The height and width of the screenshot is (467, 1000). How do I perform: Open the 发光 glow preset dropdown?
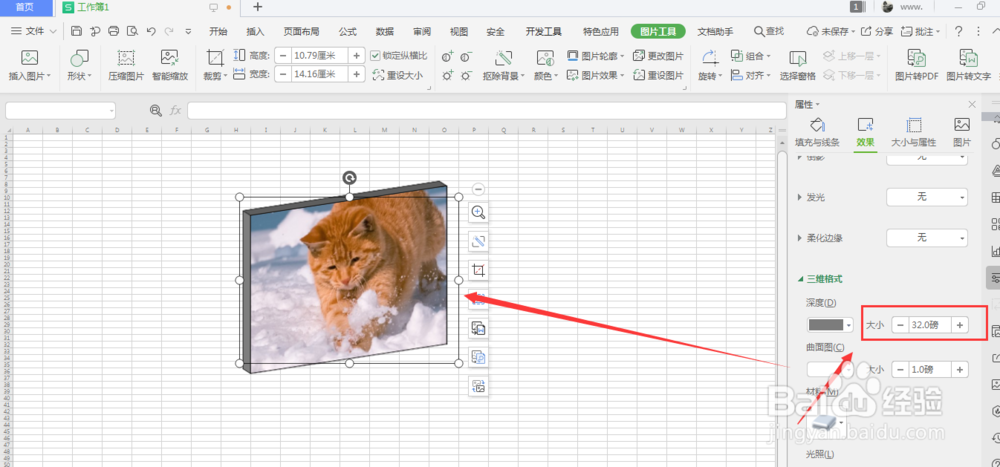[x=927, y=198]
